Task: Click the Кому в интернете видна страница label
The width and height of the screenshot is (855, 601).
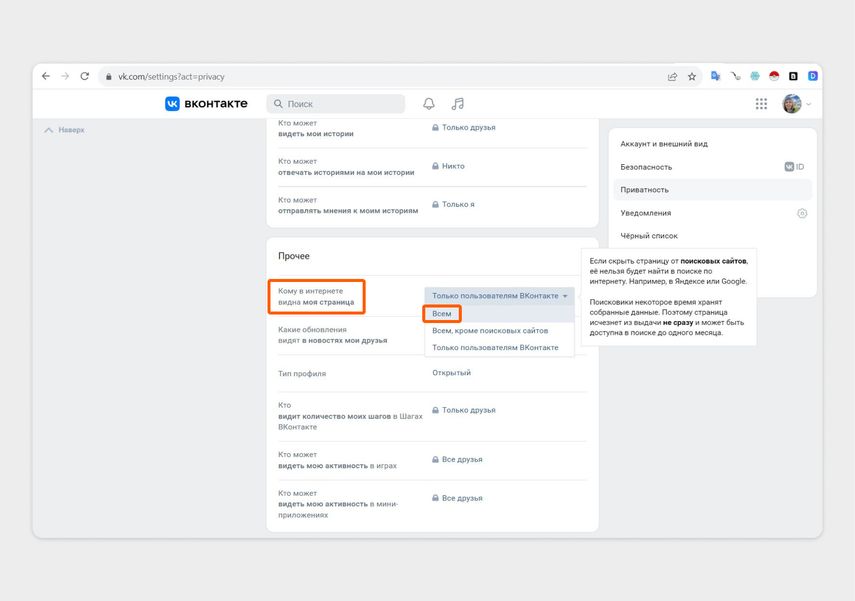Action: click(x=316, y=297)
